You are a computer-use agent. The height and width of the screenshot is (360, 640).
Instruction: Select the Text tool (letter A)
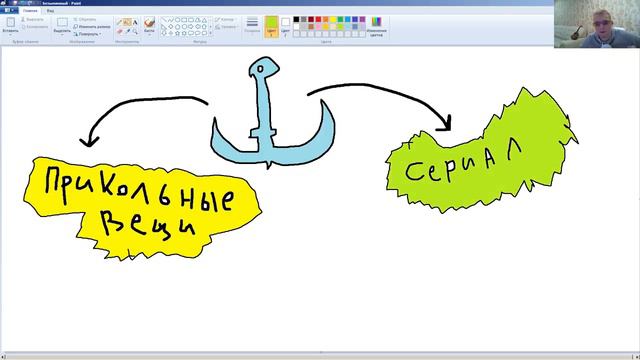point(135,22)
